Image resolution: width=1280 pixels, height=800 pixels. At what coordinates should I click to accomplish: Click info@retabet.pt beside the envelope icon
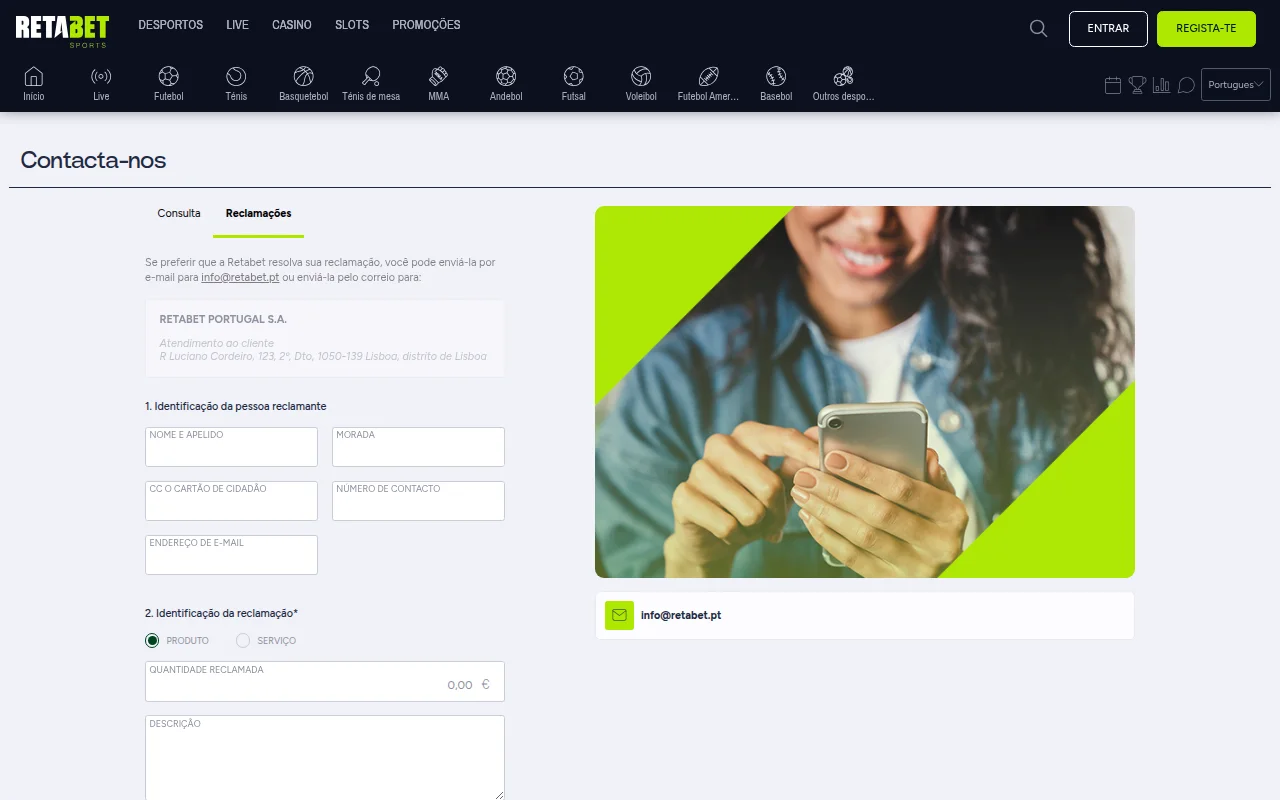pyautogui.click(x=681, y=615)
